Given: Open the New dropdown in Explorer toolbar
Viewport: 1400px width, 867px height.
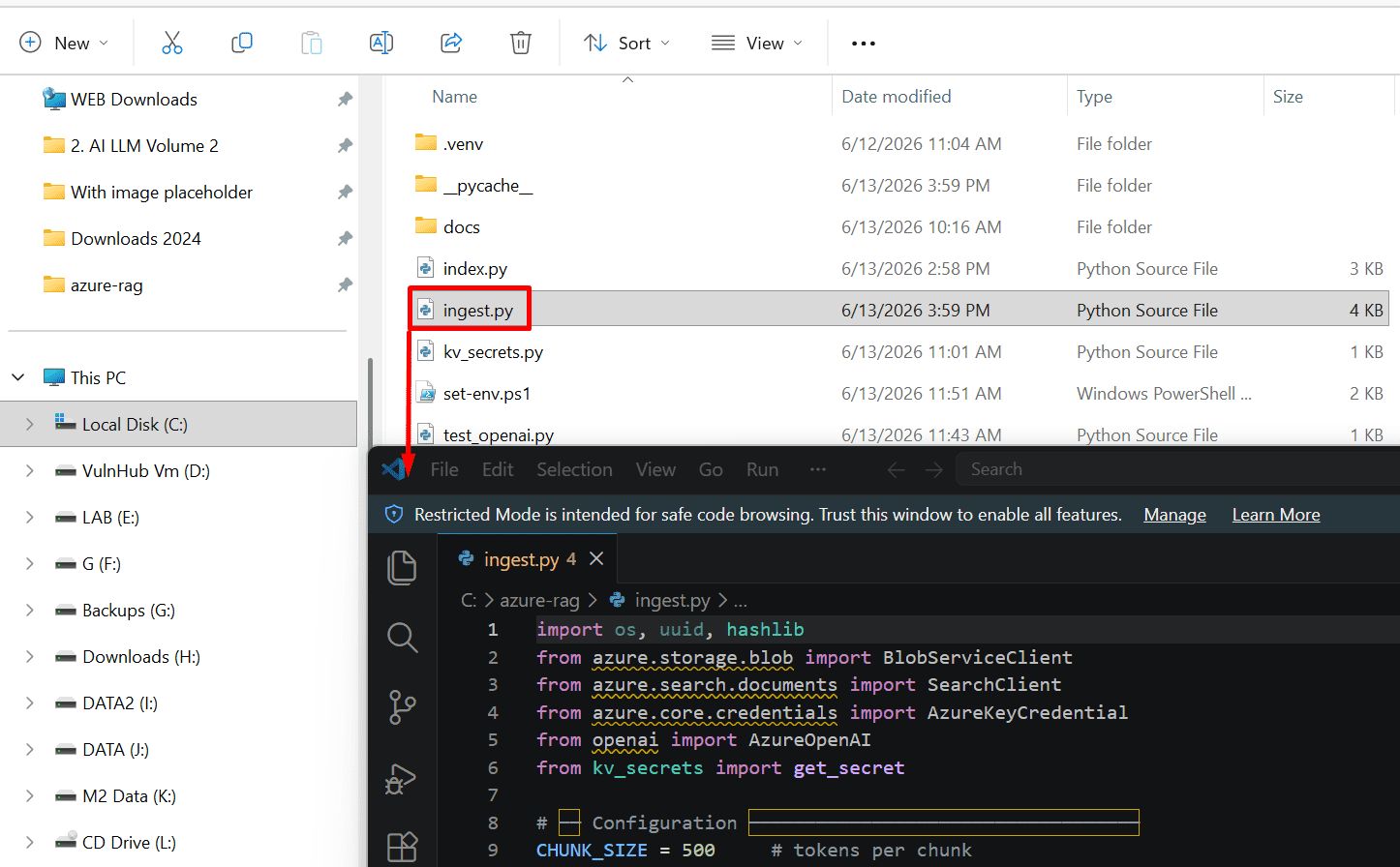Looking at the screenshot, I should 64,43.
